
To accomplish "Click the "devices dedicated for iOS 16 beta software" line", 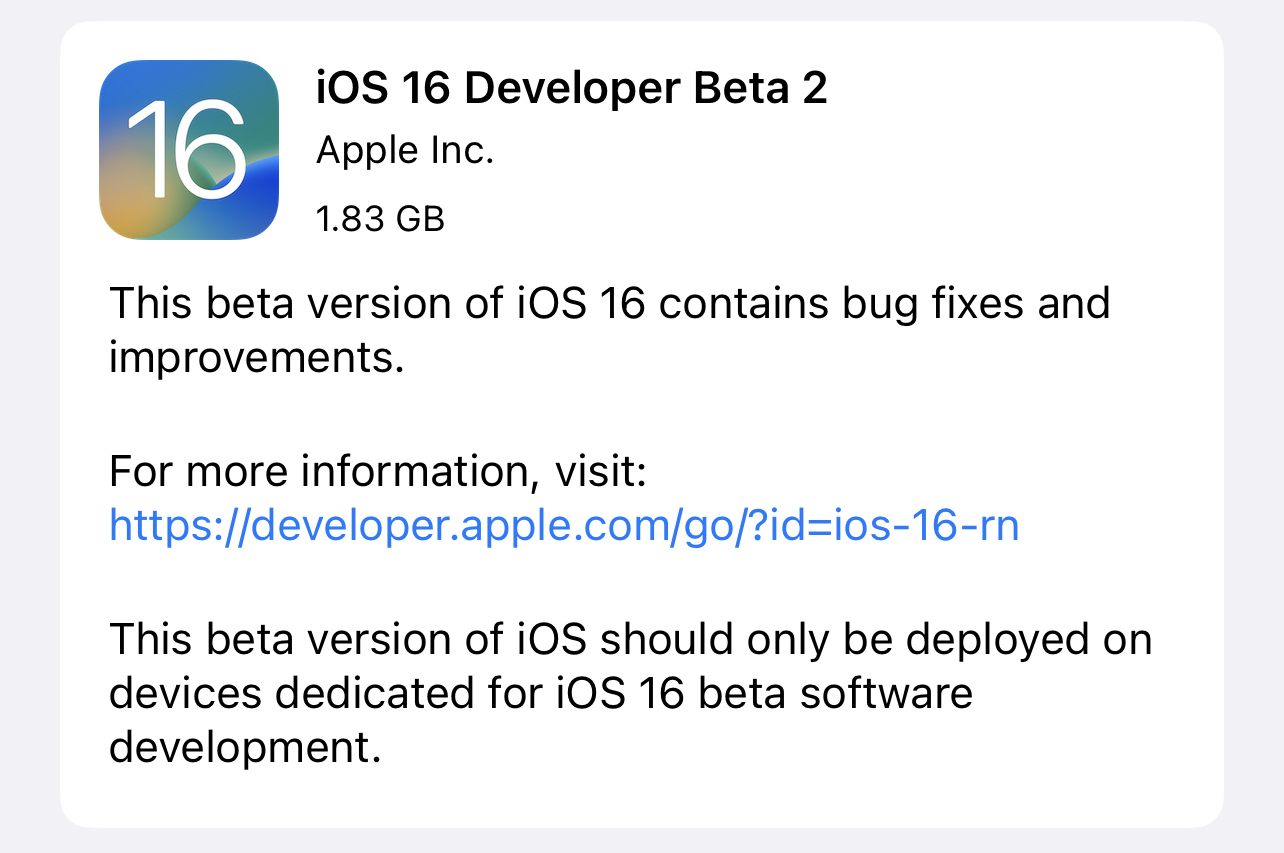I will (x=540, y=694).
